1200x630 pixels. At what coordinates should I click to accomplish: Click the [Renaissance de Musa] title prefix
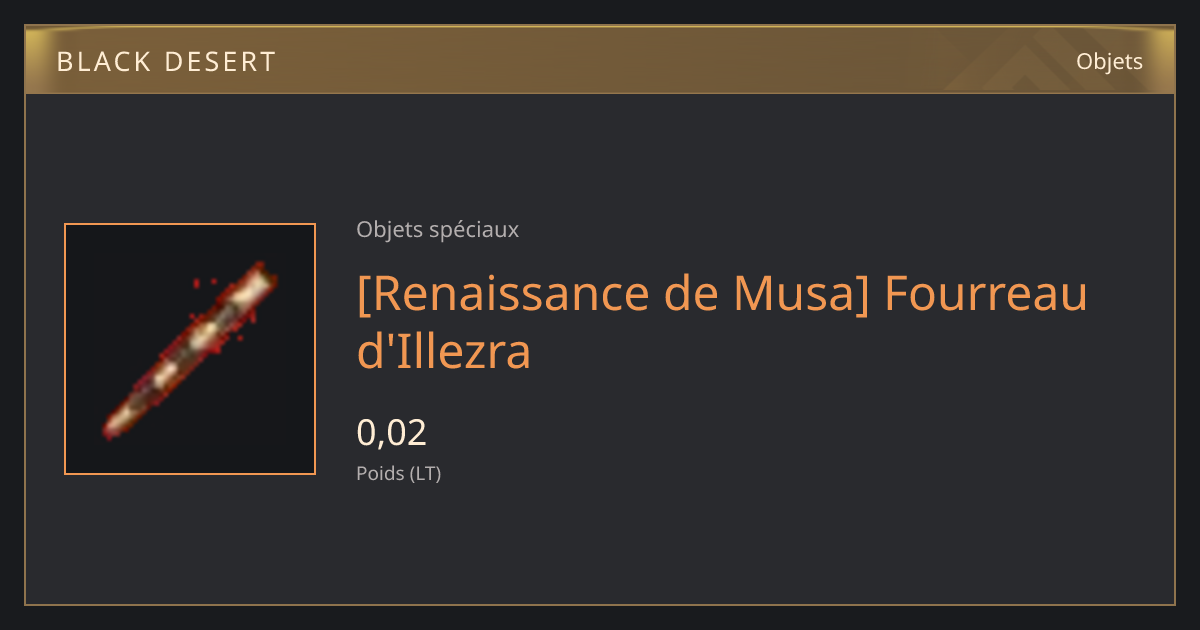coord(613,294)
